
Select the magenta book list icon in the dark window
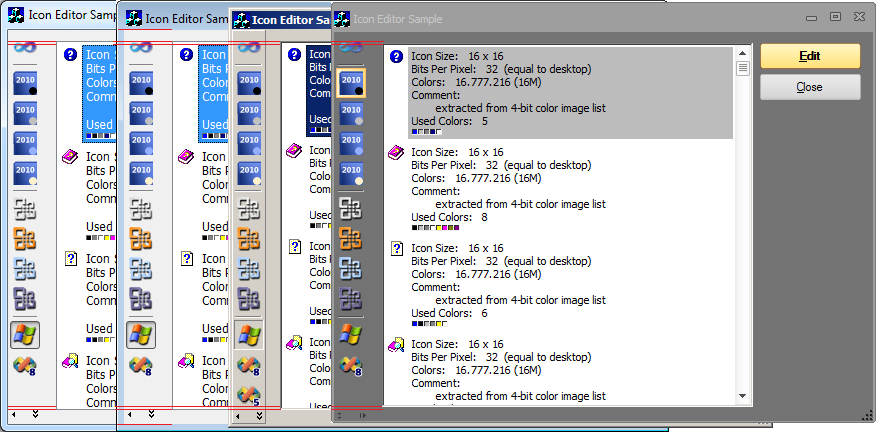coord(396,153)
